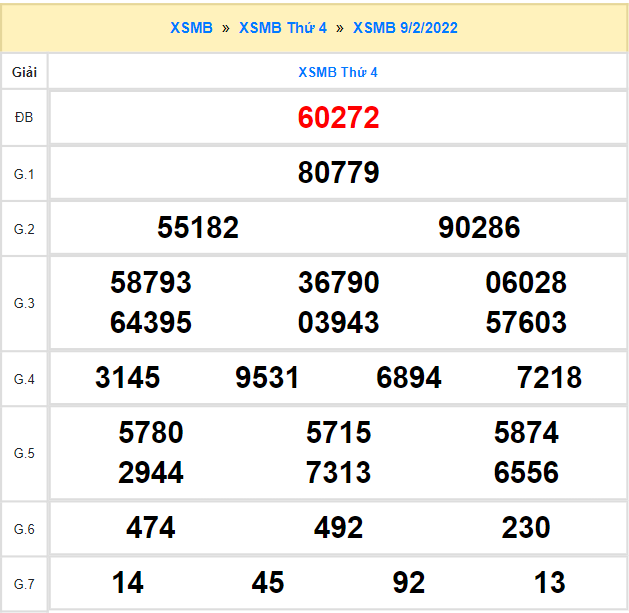The image size is (629, 613).
Task: Open the XSMB breadcrumb link
Action: pyautogui.click(x=191, y=28)
